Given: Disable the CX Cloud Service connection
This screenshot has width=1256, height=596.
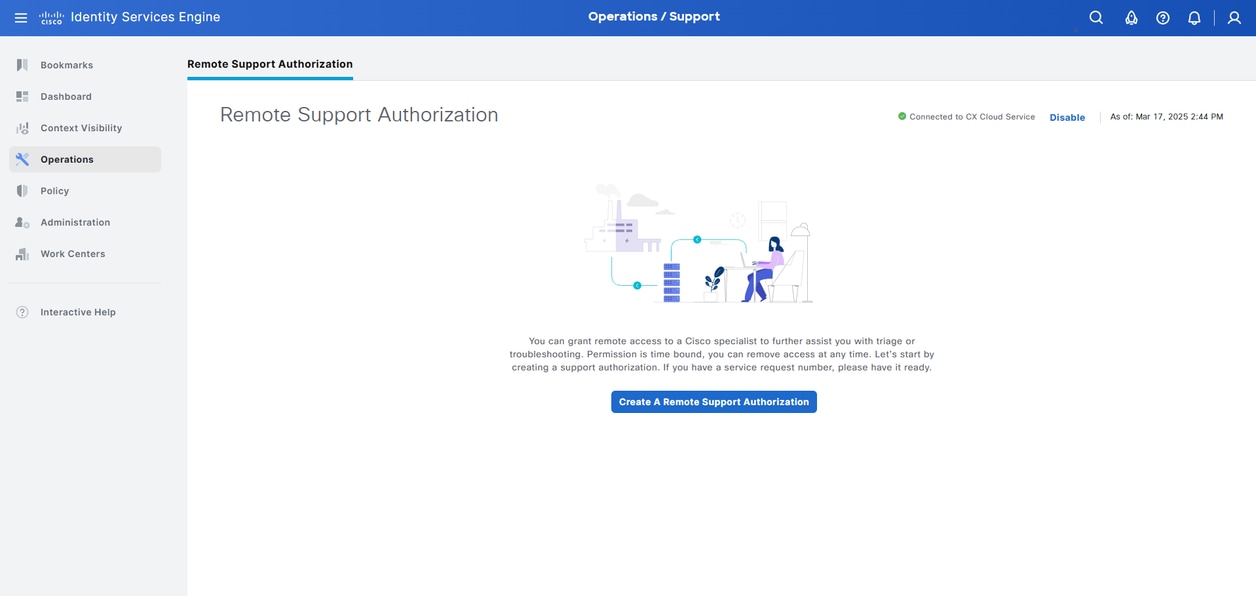Looking at the screenshot, I should pyautogui.click(x=1067, y=117).
